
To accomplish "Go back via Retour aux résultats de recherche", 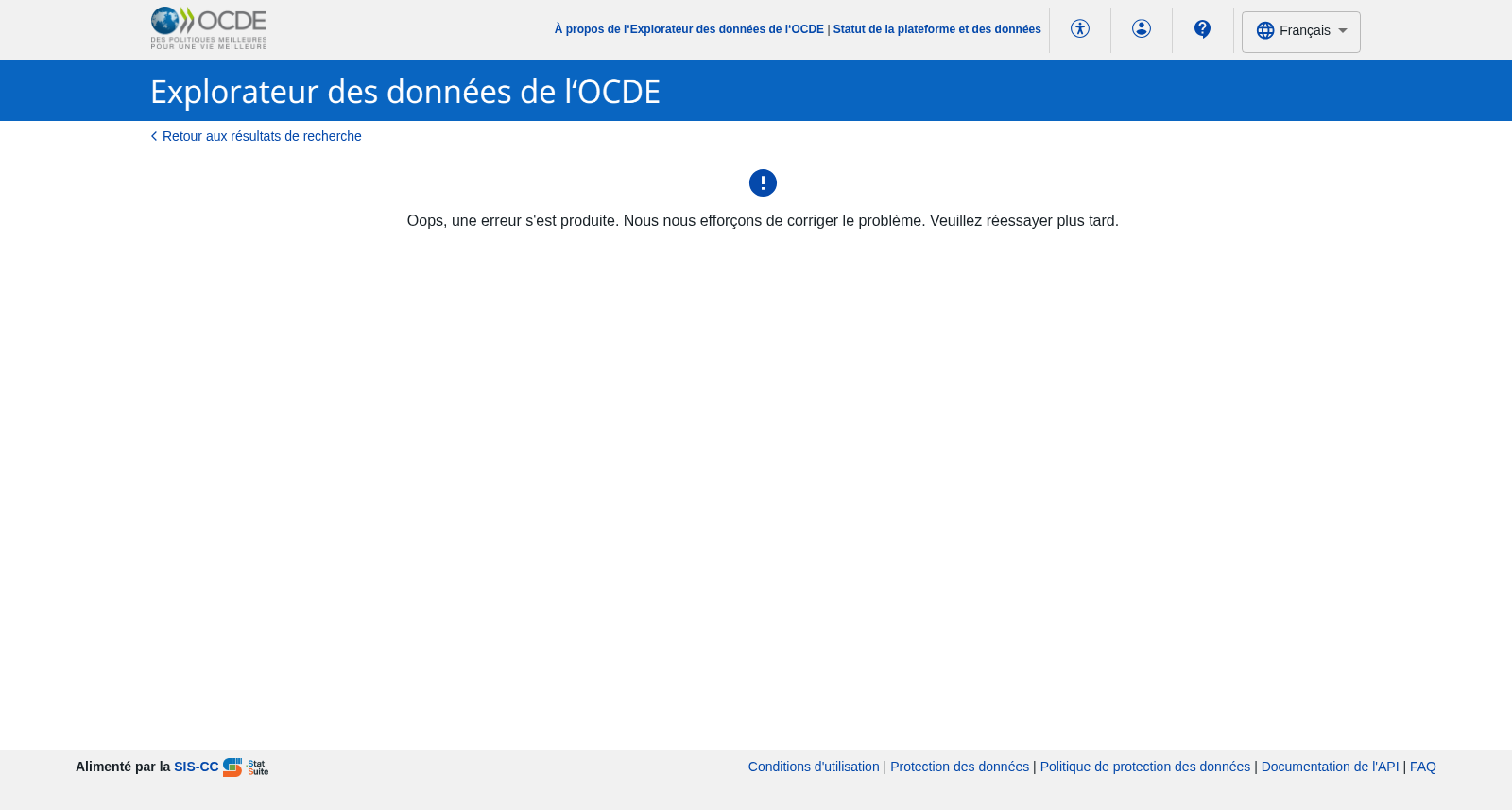I will point(256,136).
